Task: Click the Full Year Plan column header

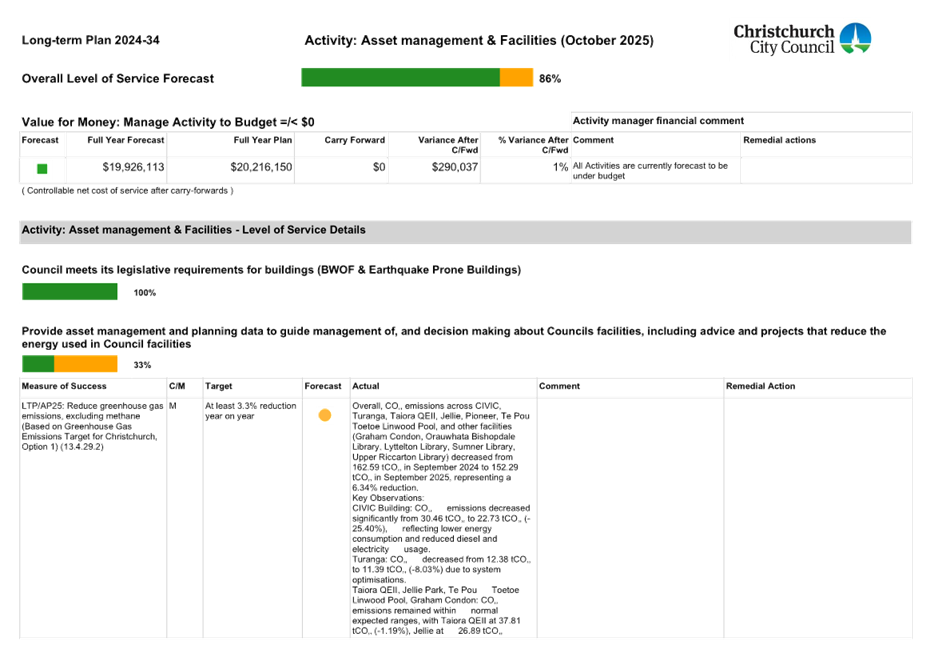Action: click(x=262, y=141)
